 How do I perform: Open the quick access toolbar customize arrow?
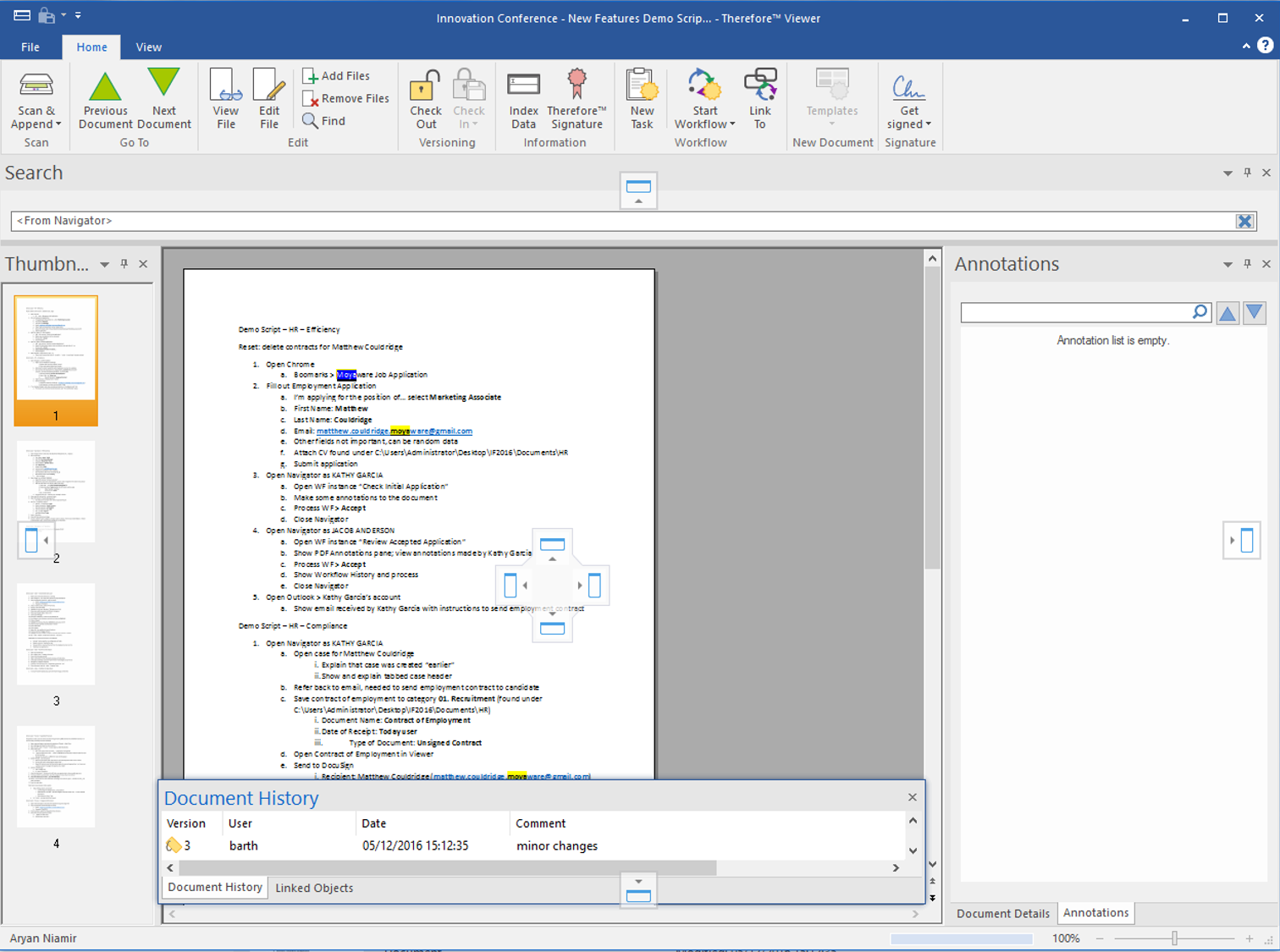[x=78, y=15]
